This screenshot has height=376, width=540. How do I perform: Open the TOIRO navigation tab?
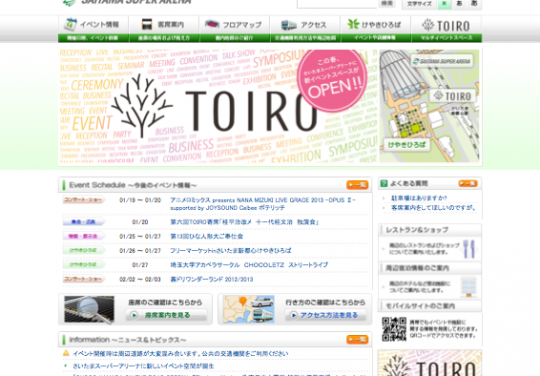(447, 29)
